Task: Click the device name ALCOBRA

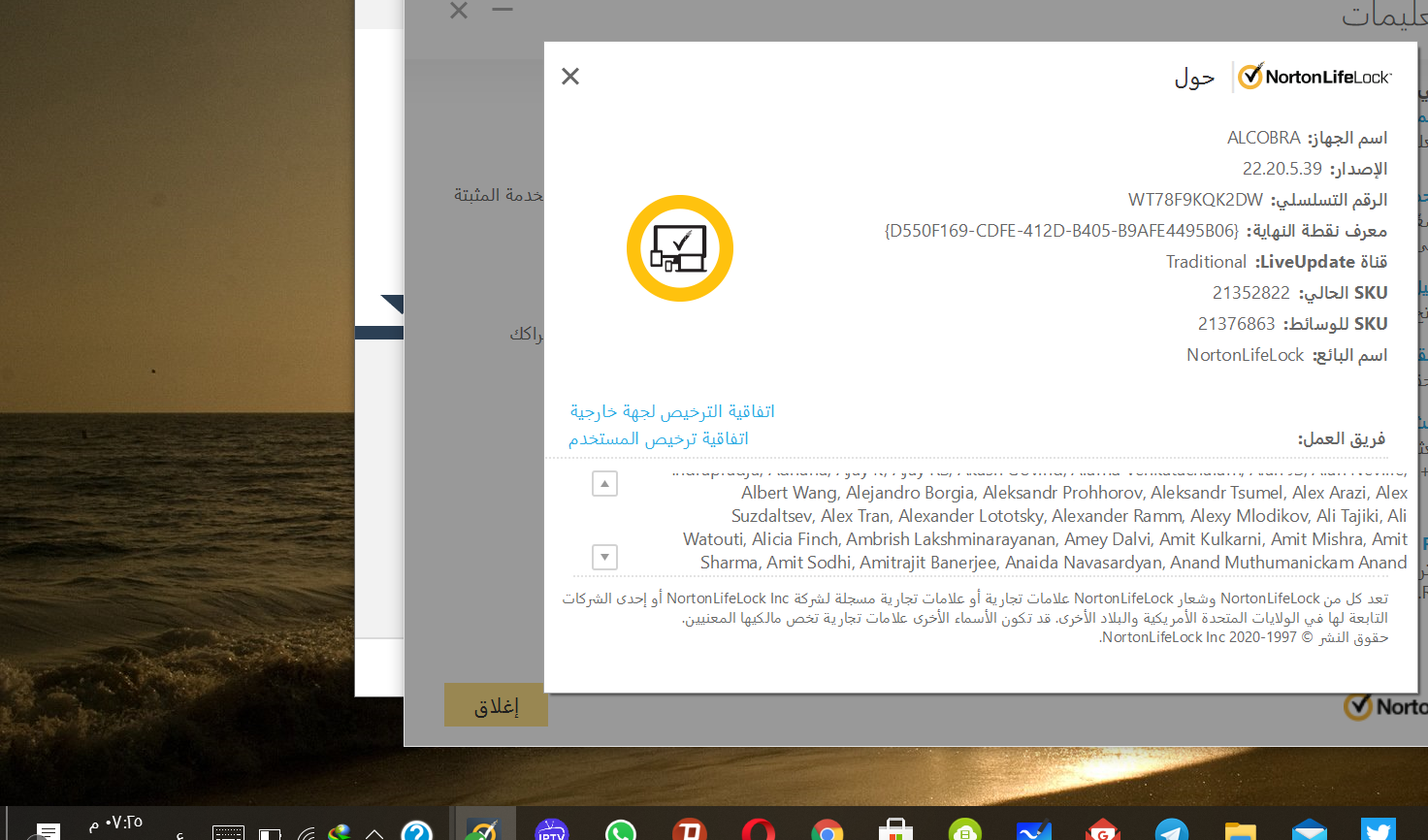Action: pyautogui.click(x=1263, y=138)
